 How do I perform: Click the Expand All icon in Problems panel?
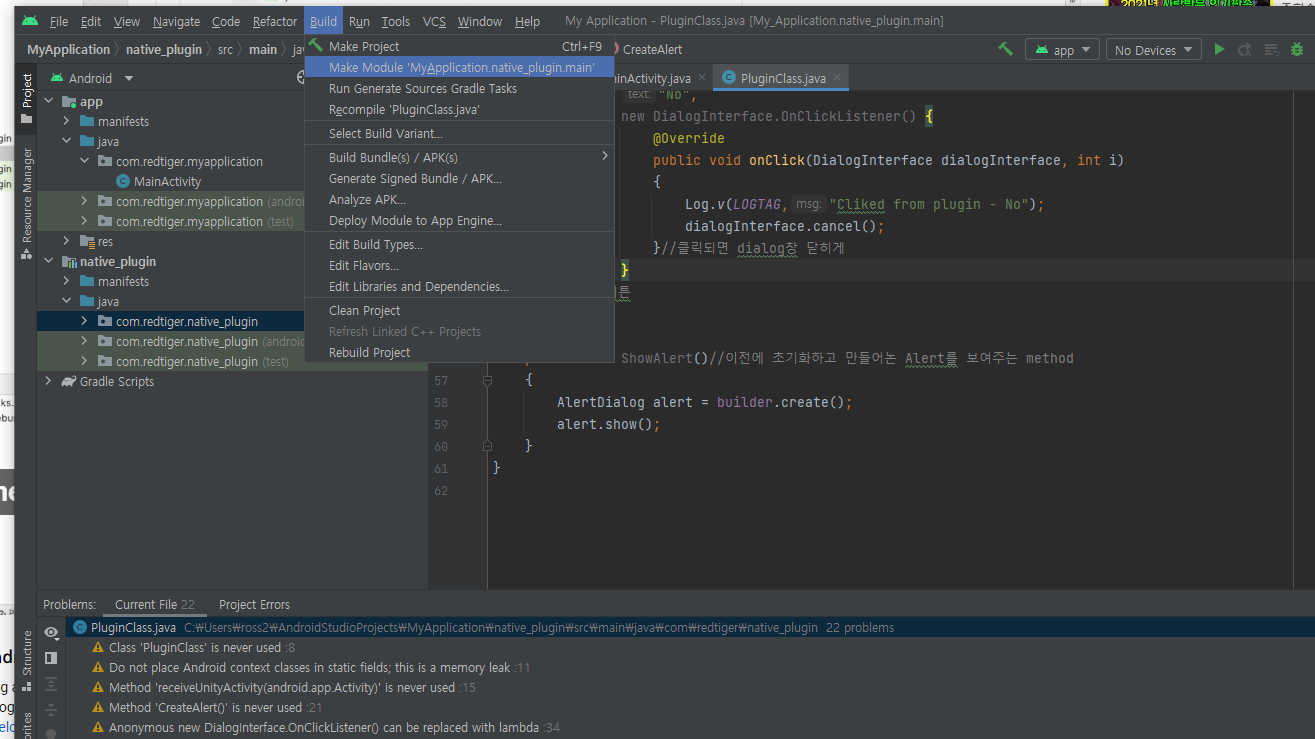(x=51, y=684)
